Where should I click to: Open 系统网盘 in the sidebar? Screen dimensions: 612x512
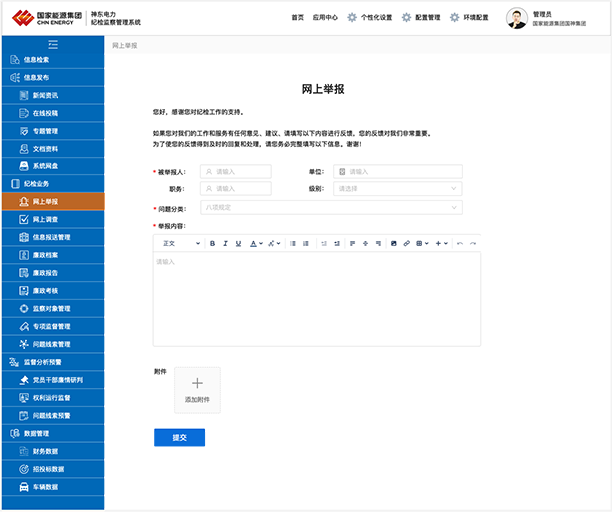tap(53, 166)
